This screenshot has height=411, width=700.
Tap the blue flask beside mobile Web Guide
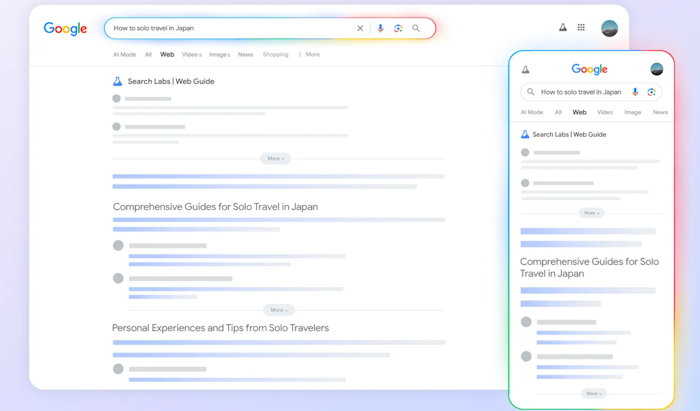click(x=525, y=134)
